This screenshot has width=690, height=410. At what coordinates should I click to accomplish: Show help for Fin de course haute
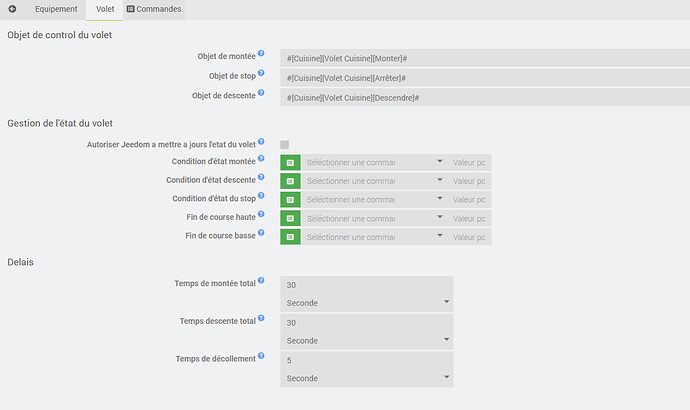click(261, 214)
